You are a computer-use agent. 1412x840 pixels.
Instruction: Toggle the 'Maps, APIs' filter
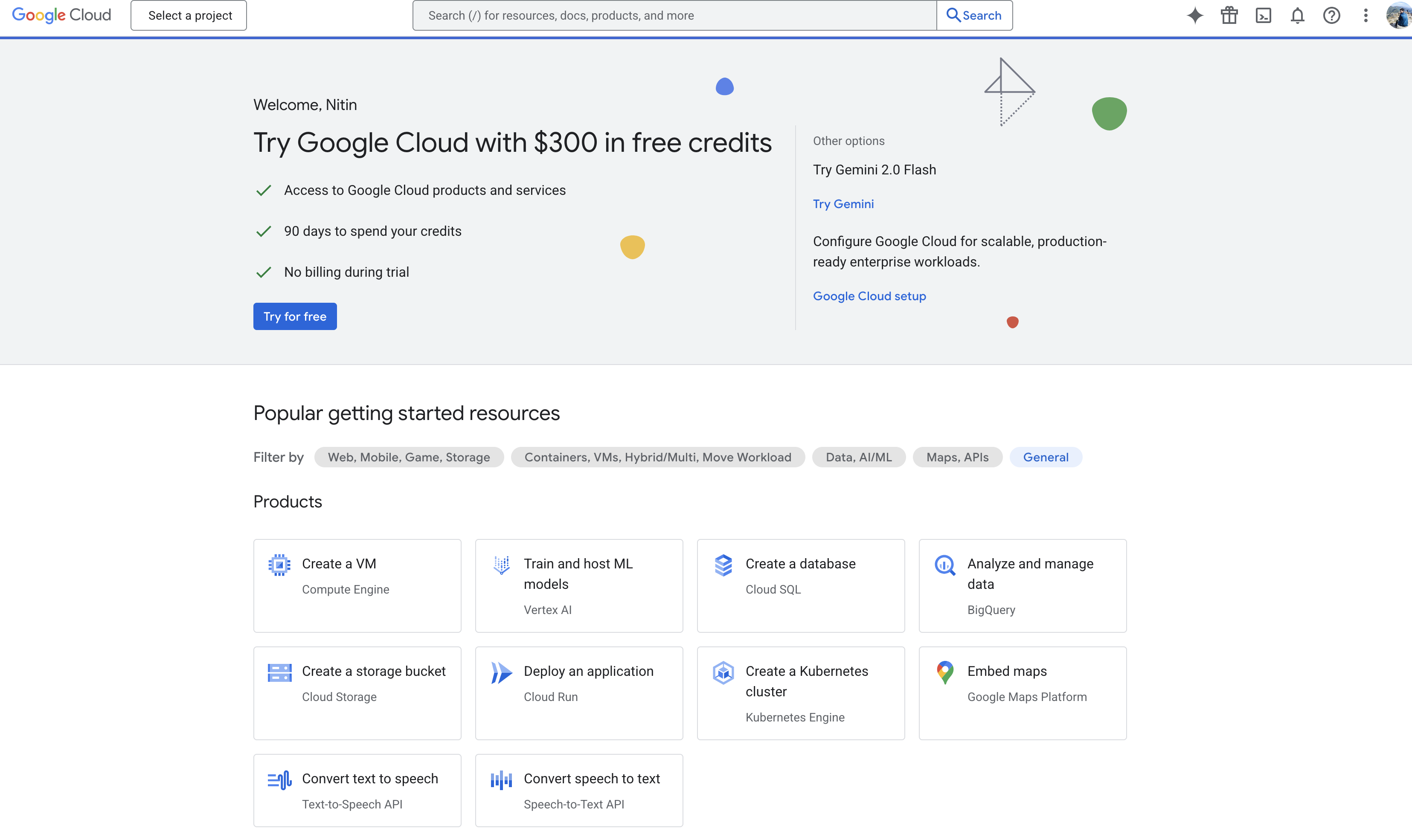coord(957,457)
